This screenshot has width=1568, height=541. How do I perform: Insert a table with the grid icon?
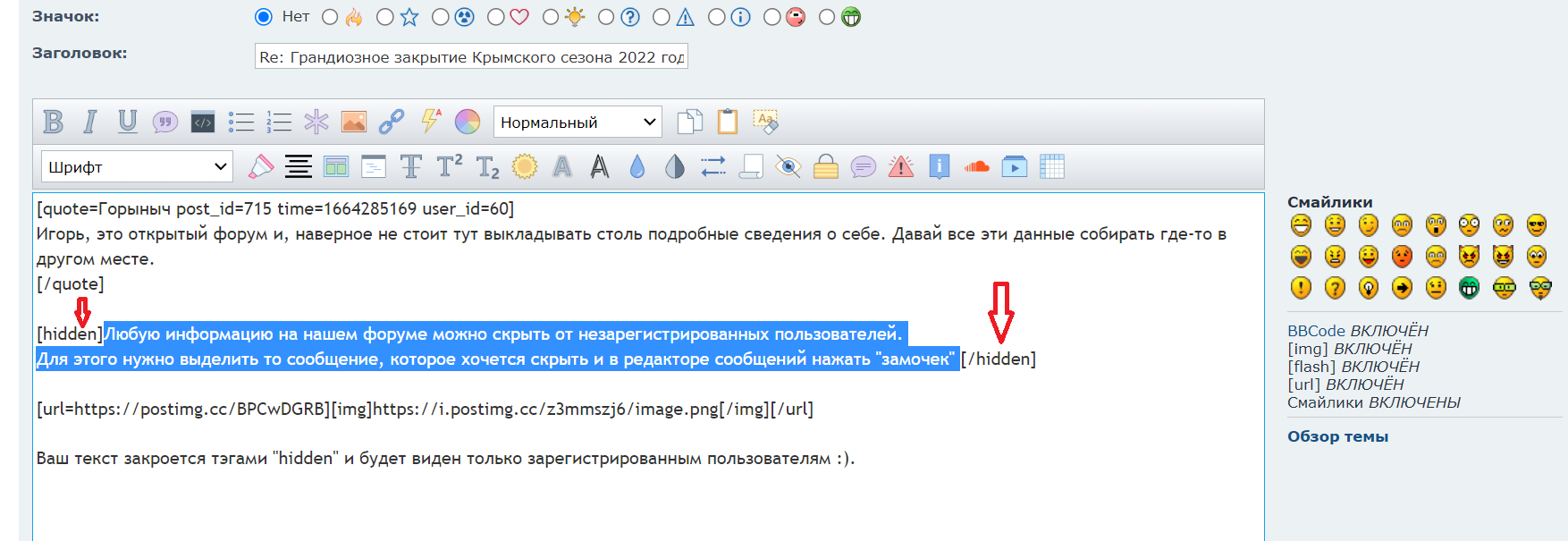pos(1052,166)
